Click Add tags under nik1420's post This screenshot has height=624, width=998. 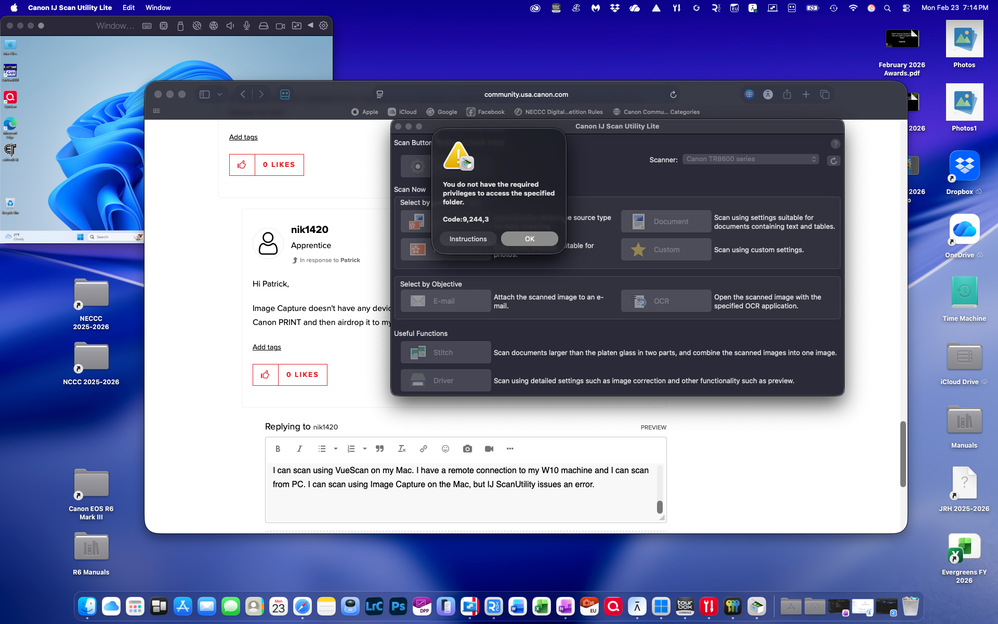point(267,347)
